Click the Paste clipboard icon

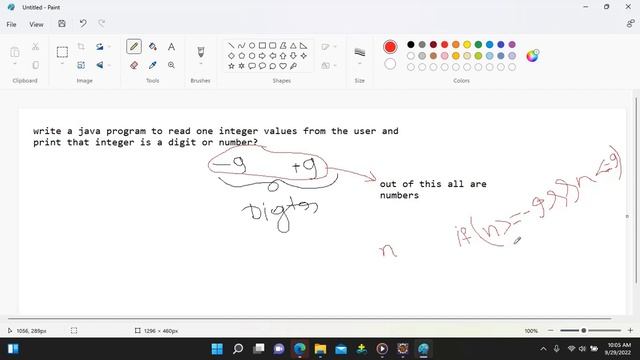click(15, 52)
